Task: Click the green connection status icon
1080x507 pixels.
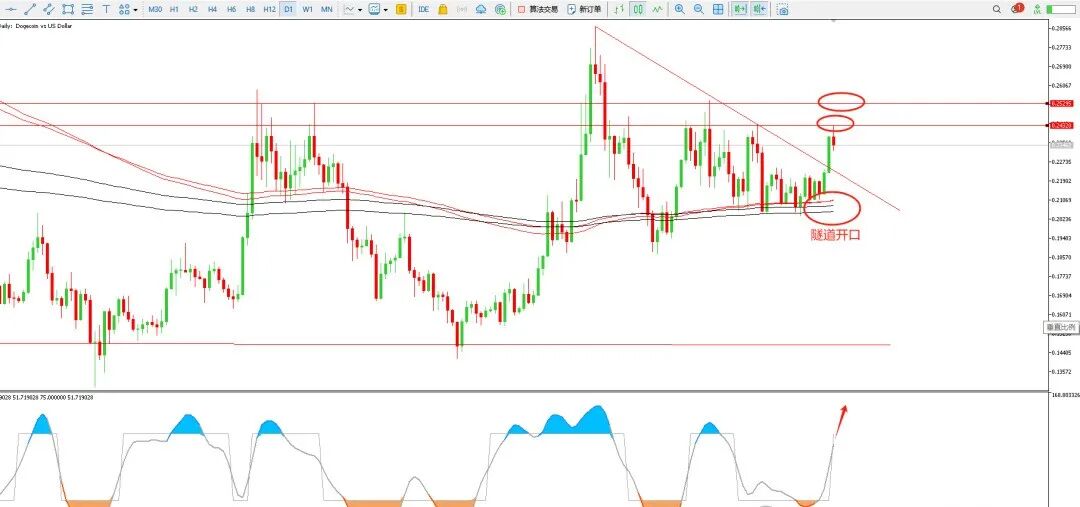Action: coord(1036,10)
